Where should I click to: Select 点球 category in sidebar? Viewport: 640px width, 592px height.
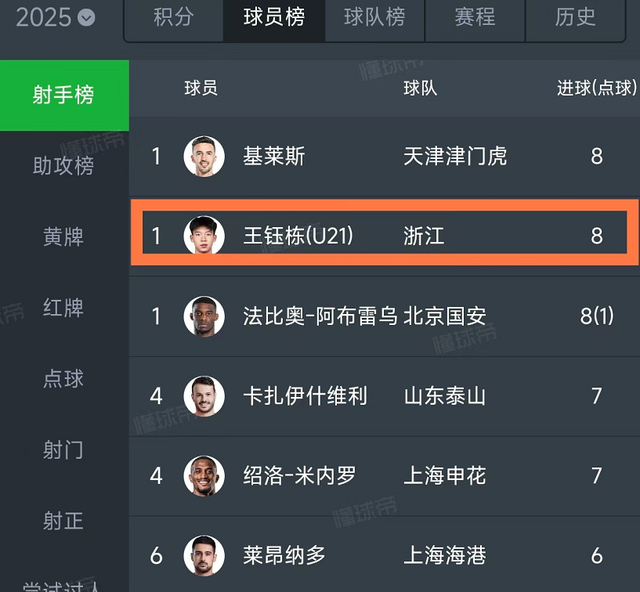[x=64, y=379]
